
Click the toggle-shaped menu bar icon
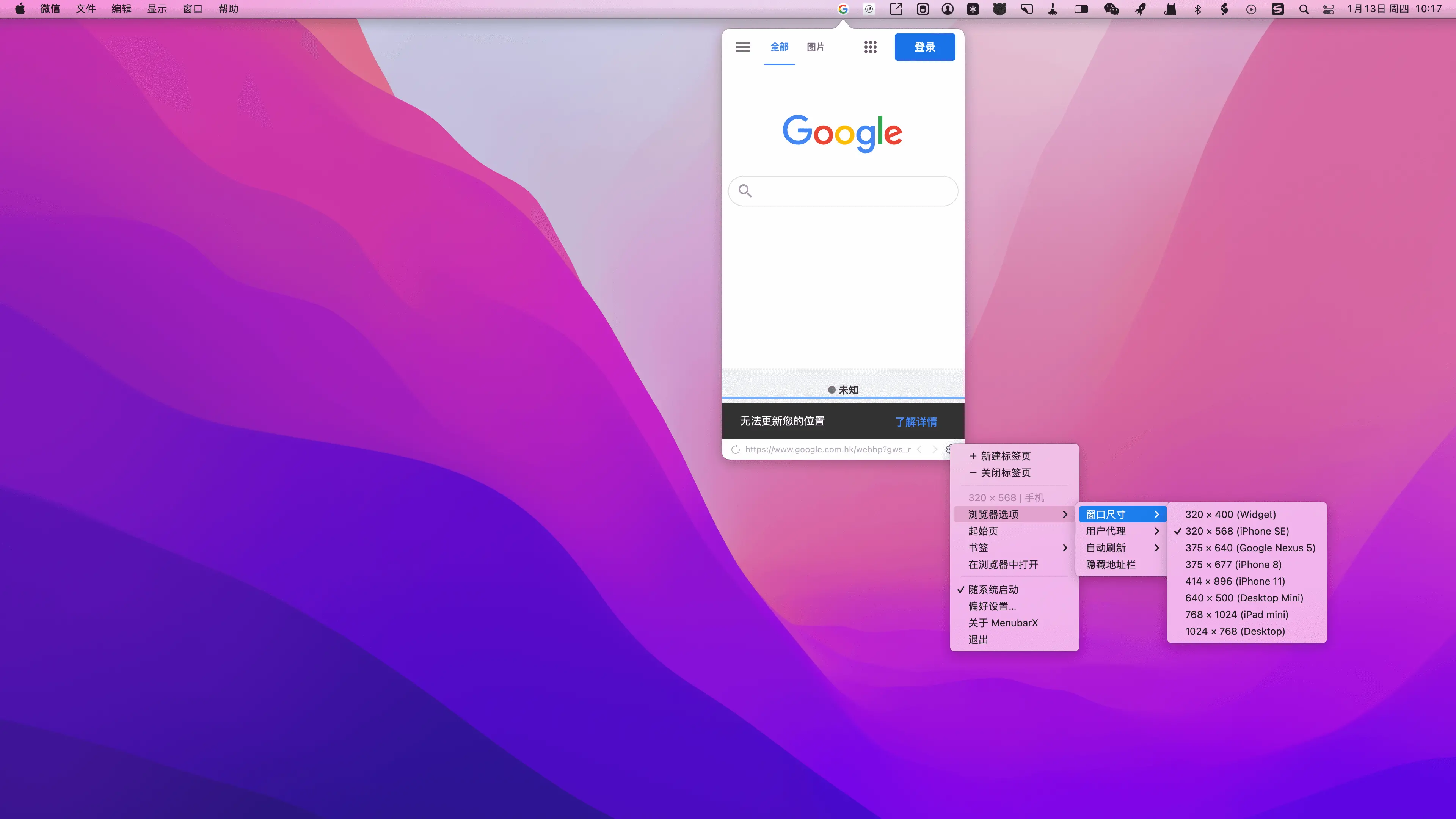1081,9
